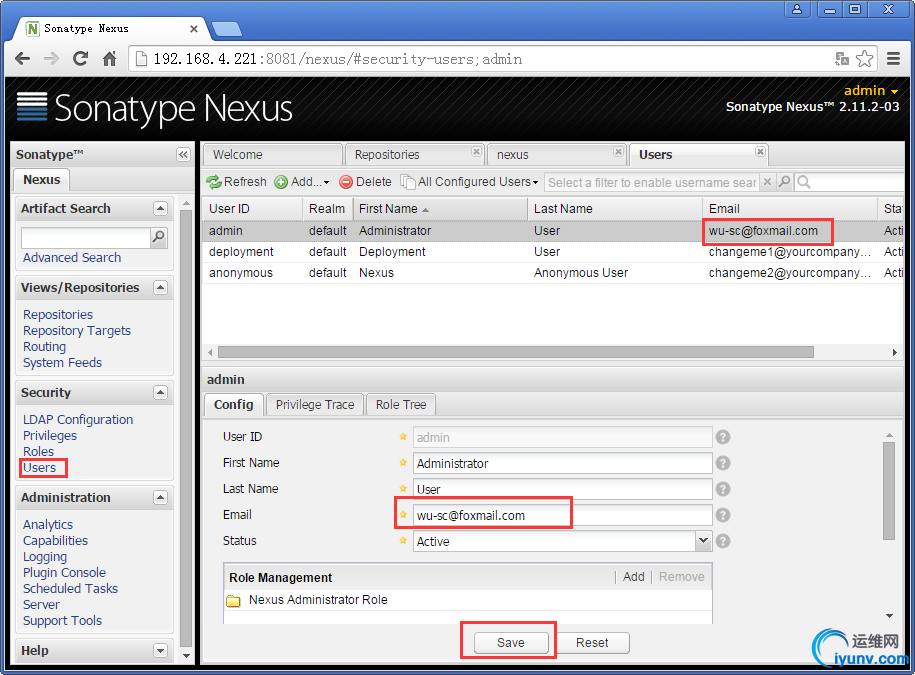Reset the user form
The height and width of the screenshot is (675, 915).
click(592, 642)
